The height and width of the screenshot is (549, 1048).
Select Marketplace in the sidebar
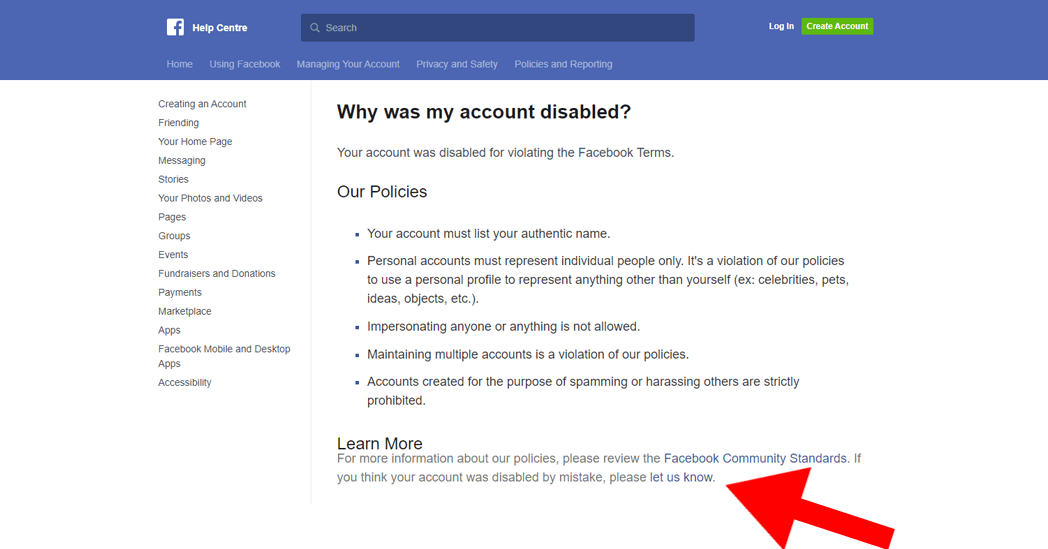tap(185, 312)
